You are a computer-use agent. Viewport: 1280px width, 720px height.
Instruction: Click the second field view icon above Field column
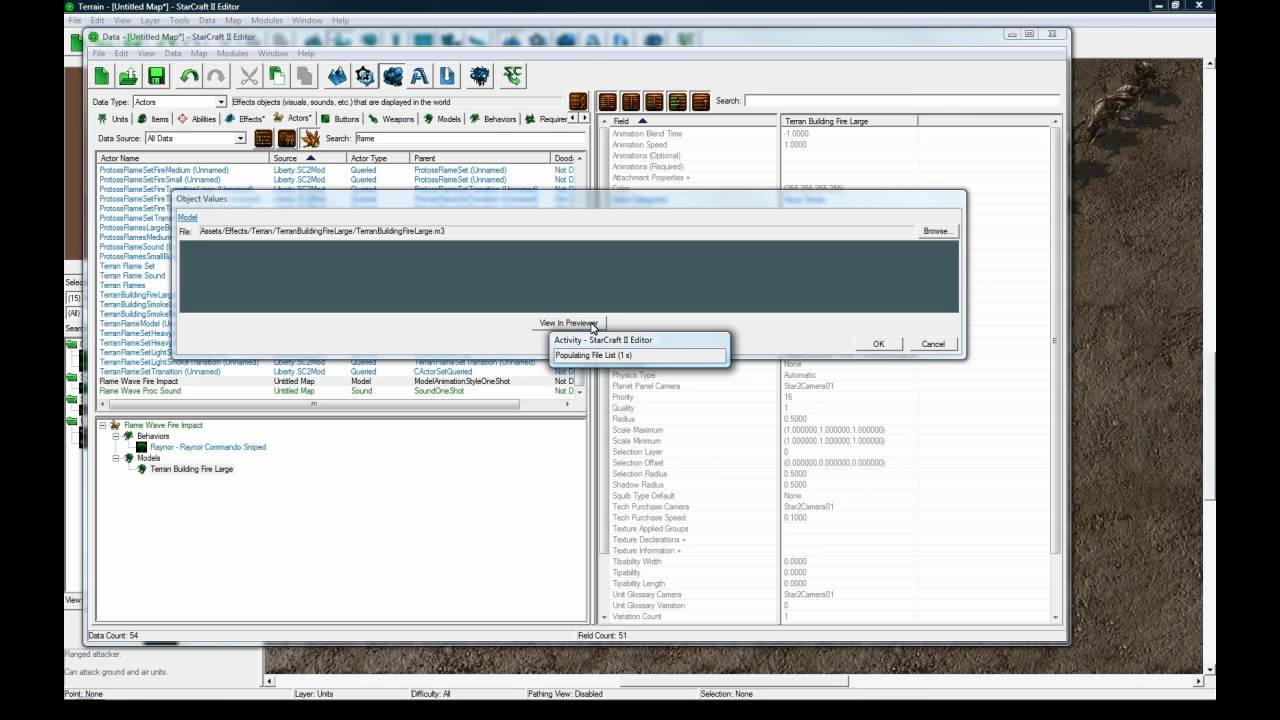tap(630, 101)
